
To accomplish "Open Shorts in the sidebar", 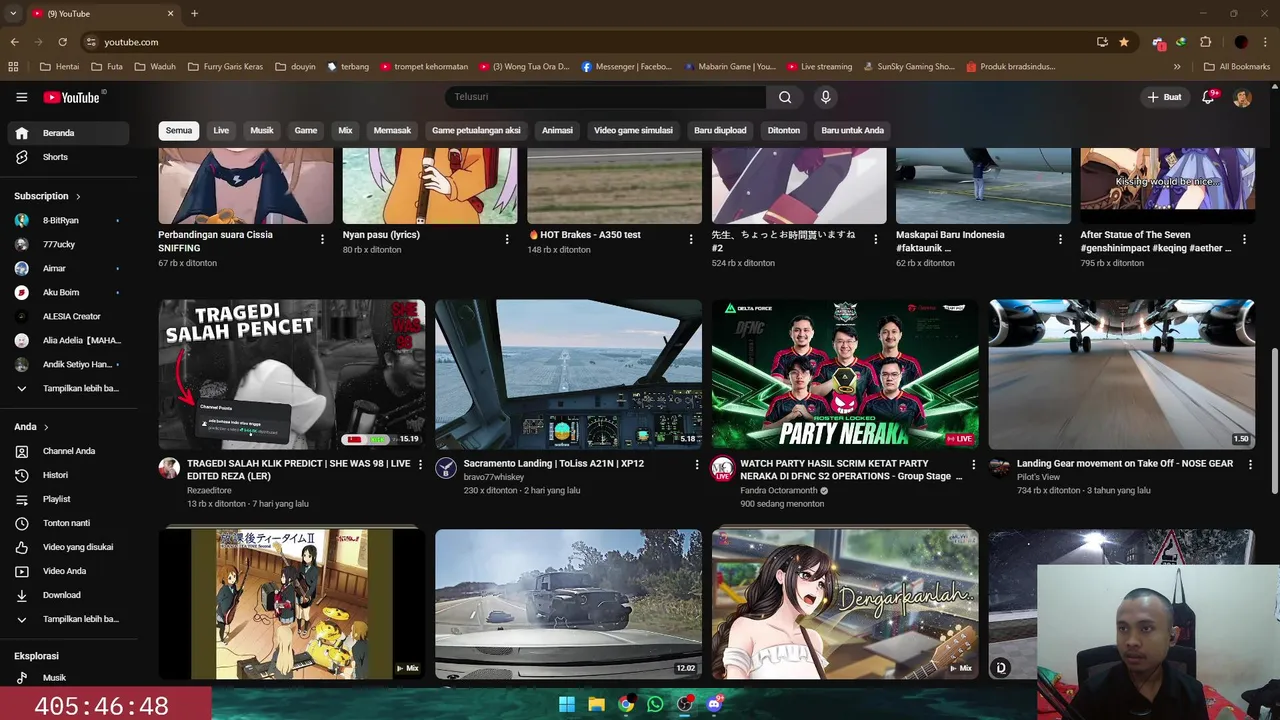I will [68, 157].
